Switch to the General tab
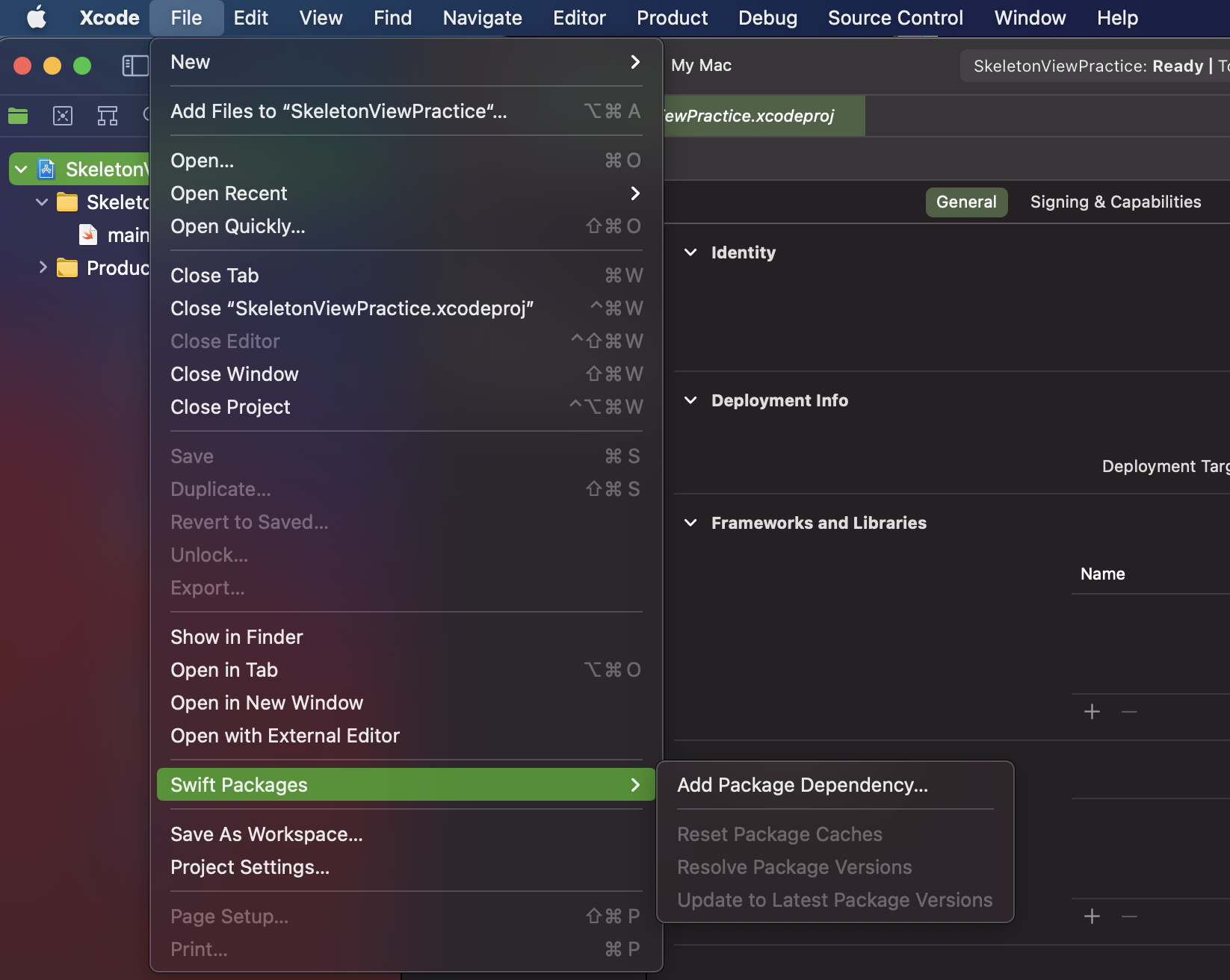This screenshot has width=1230, height=980. pos(966,202)
